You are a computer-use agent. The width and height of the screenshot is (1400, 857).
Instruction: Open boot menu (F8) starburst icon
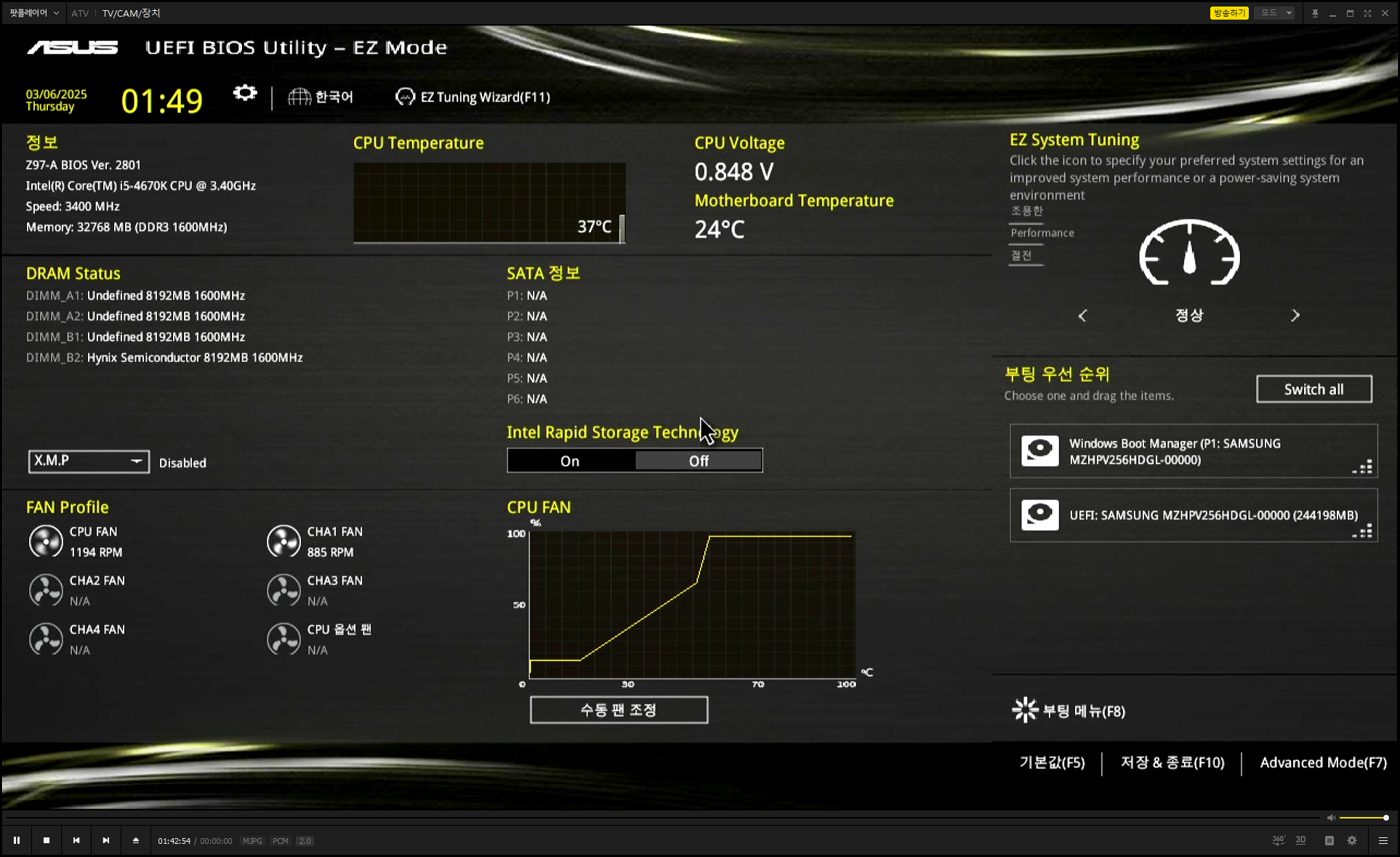coord(1025,710)
